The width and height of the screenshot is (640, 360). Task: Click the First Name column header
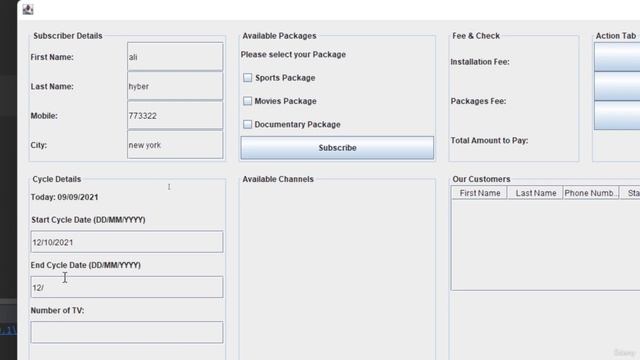[x=479, y=193]
